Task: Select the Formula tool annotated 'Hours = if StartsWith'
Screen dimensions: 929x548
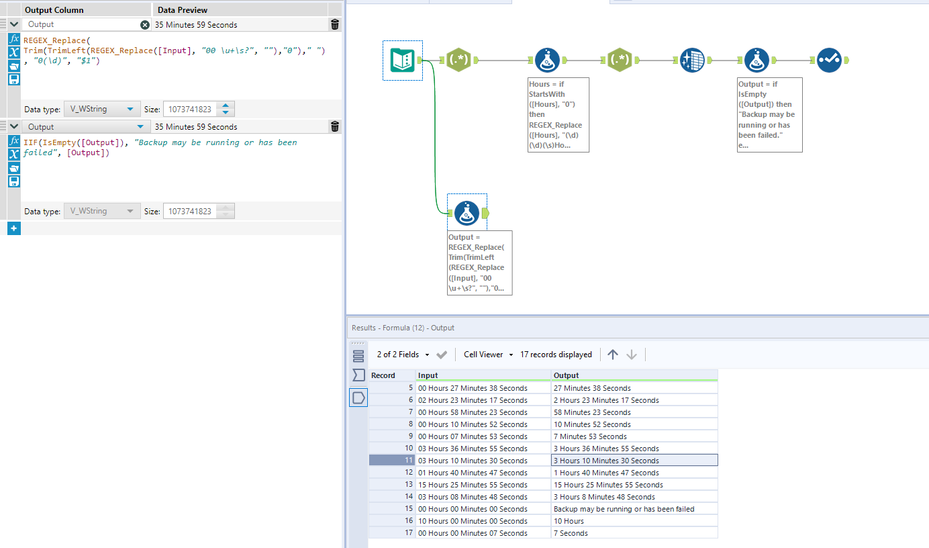Action: [547, 60]
